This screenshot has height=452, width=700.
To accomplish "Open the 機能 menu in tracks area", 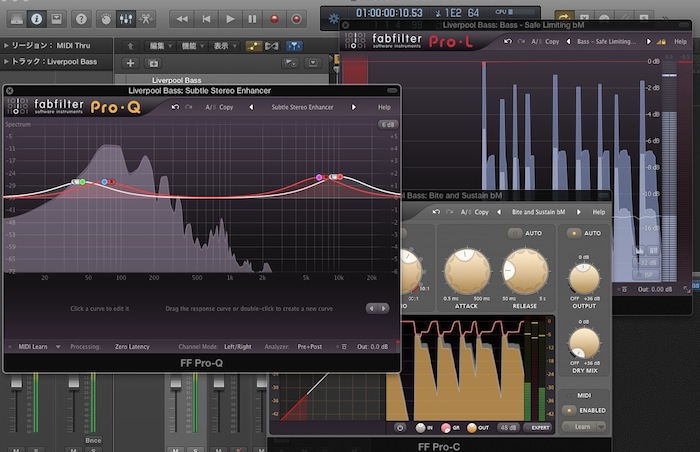I will 192,46.
